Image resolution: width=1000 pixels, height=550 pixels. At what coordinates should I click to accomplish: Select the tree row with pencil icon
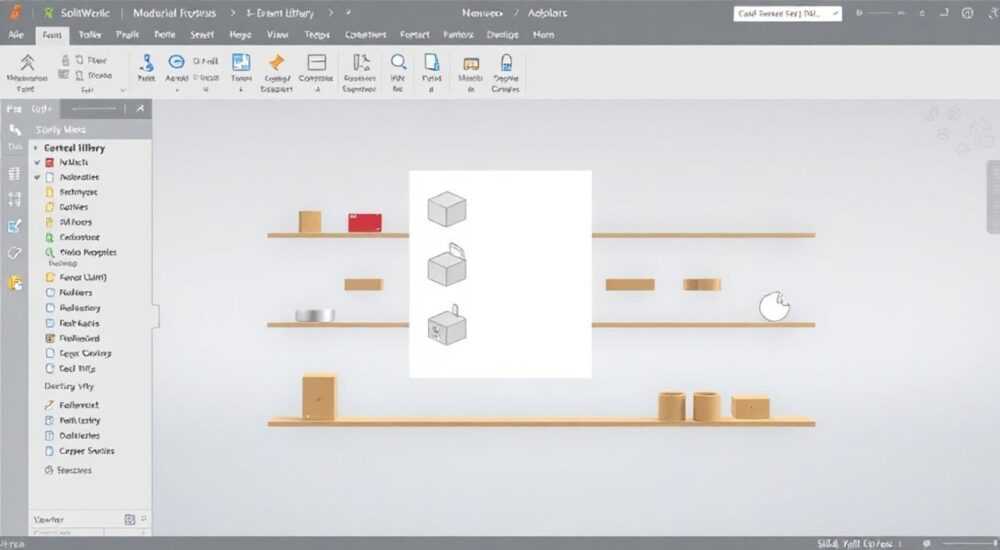[x=72, y=405]
